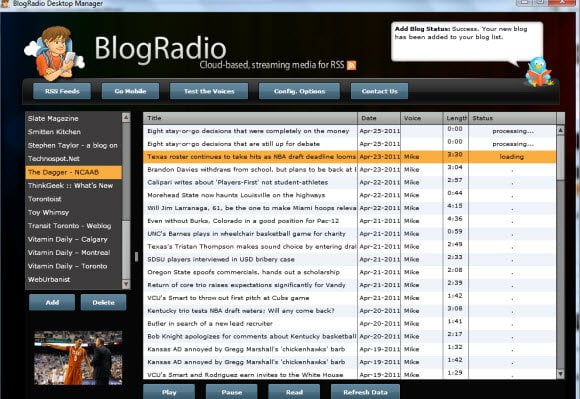Click the blue bird reading mascot
This screenshot has width=580, height=399.
[538, 72]
